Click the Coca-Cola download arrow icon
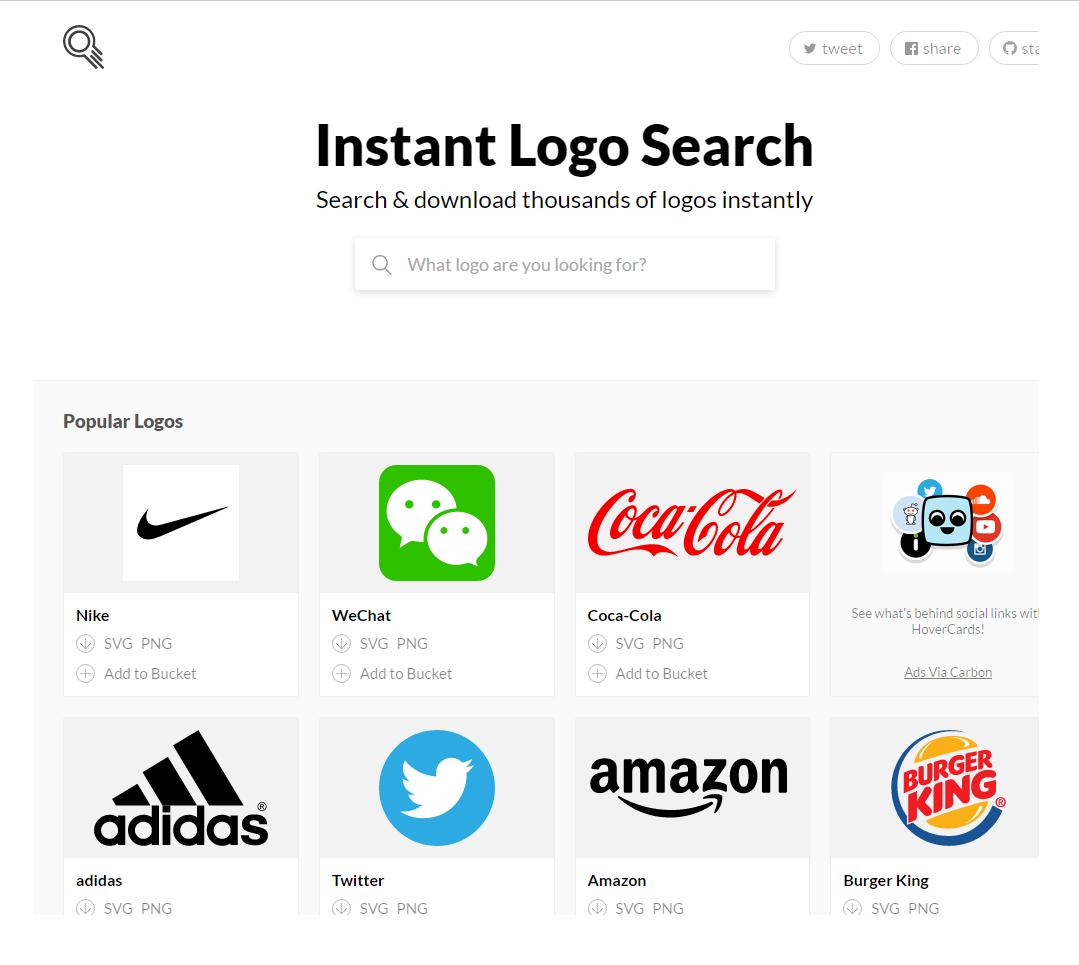This screenshot has height=965, width=1079. [x=597, y=644]
